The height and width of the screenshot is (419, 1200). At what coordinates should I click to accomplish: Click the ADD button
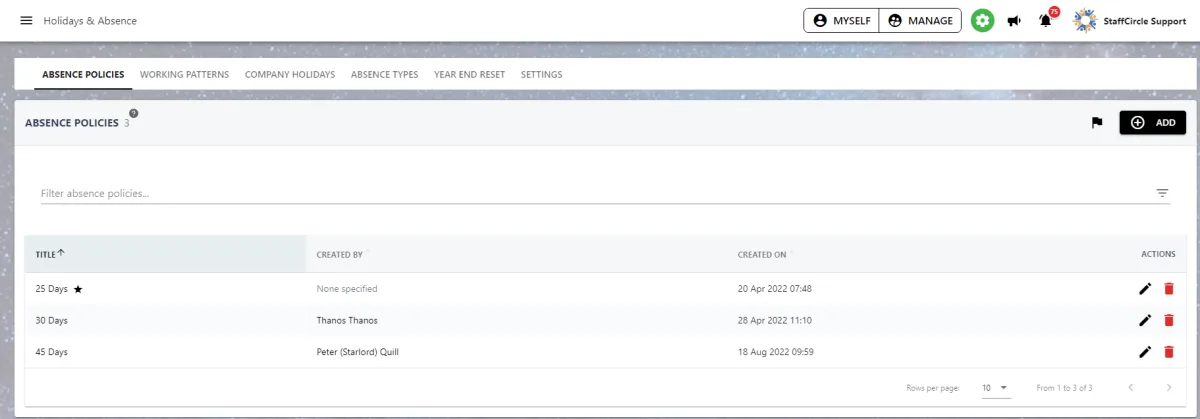(x=1153, y=122)
